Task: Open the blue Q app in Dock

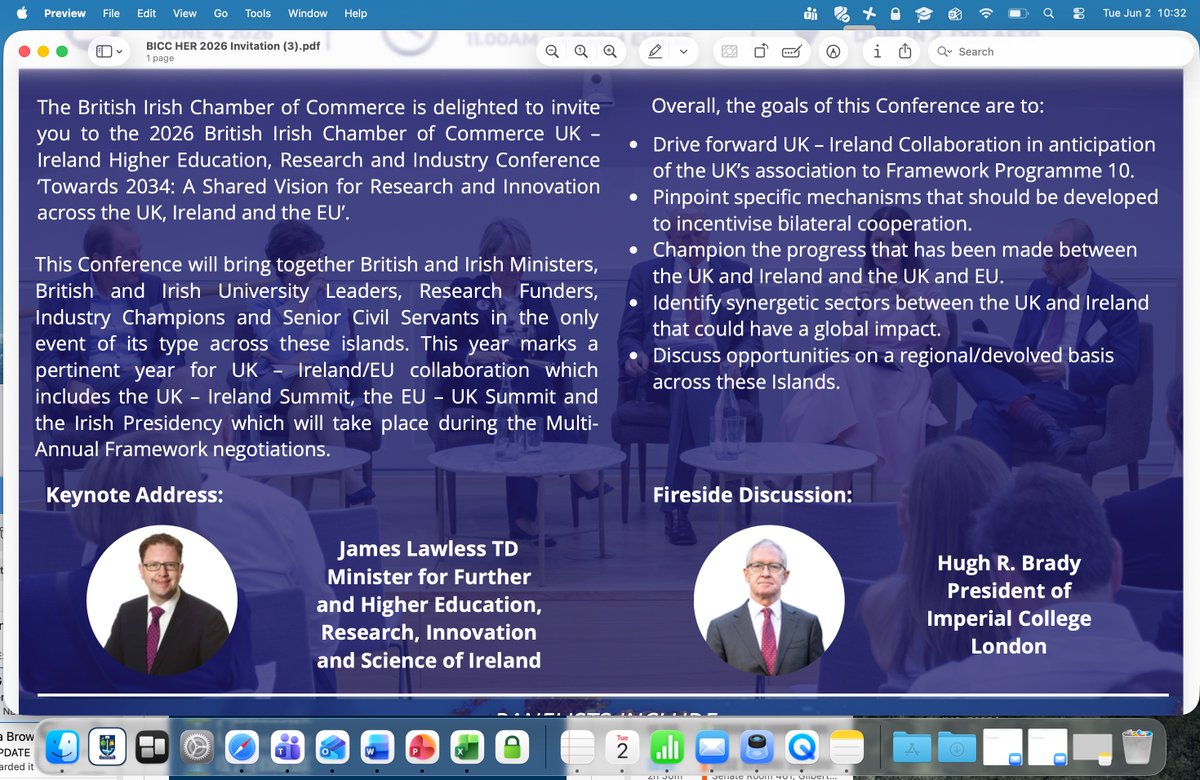Action: point(801,747)
